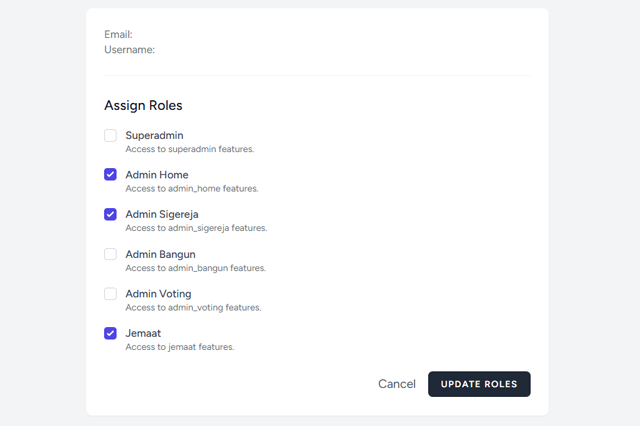Click the Admin Sigereja label text
This screenshot has height=426, width=640.
[163, 214]
